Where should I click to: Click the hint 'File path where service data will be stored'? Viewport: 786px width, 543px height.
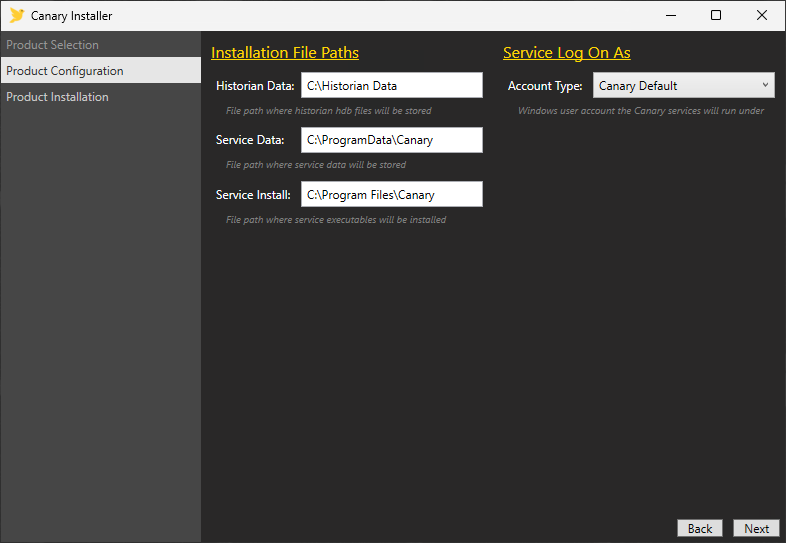point(316,165)
